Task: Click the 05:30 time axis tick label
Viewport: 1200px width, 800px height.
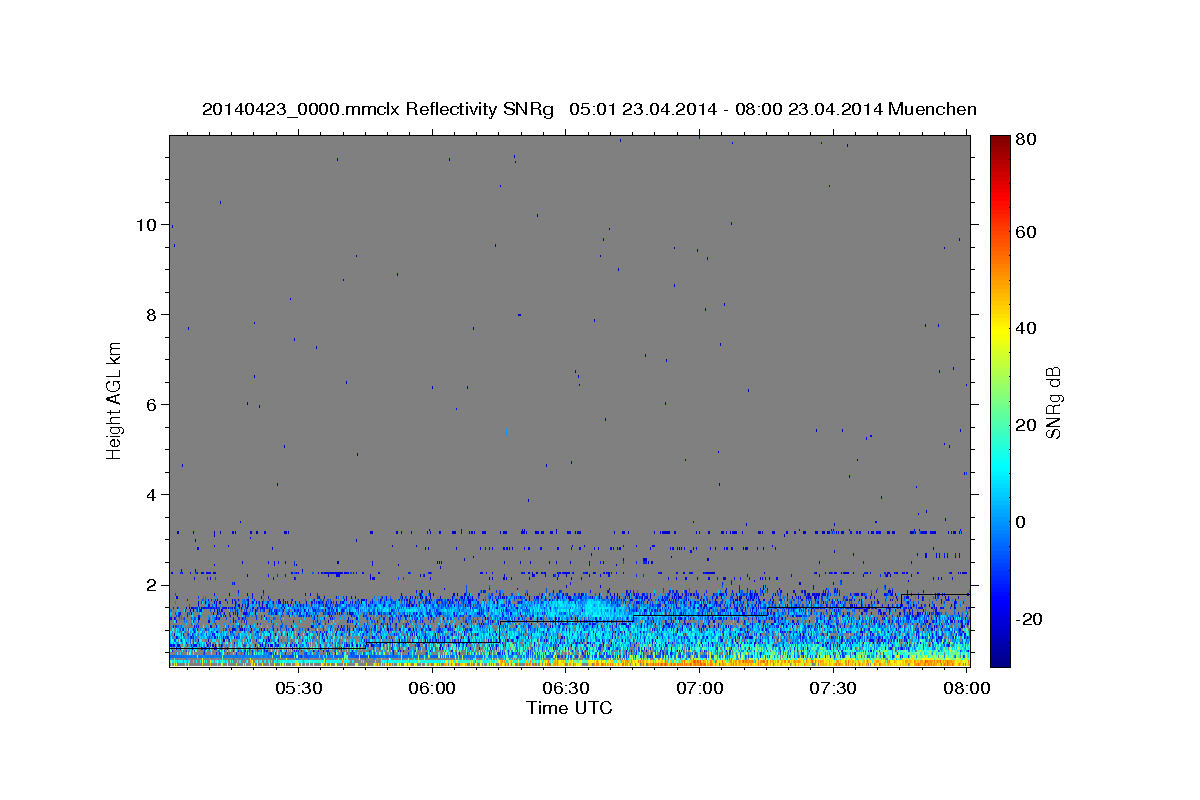Action: pos(298,688)
